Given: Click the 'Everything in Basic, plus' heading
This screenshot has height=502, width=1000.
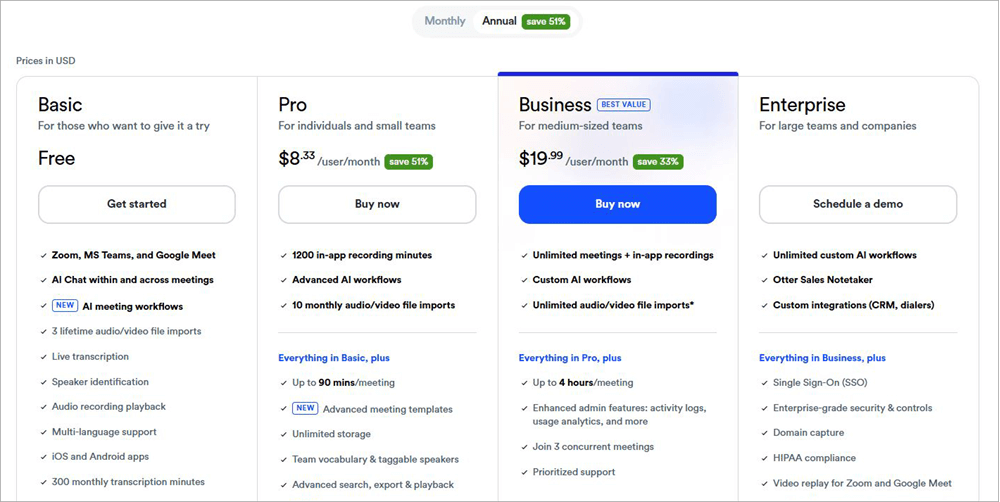Looking at the screenshot, I should click(334, 358).
